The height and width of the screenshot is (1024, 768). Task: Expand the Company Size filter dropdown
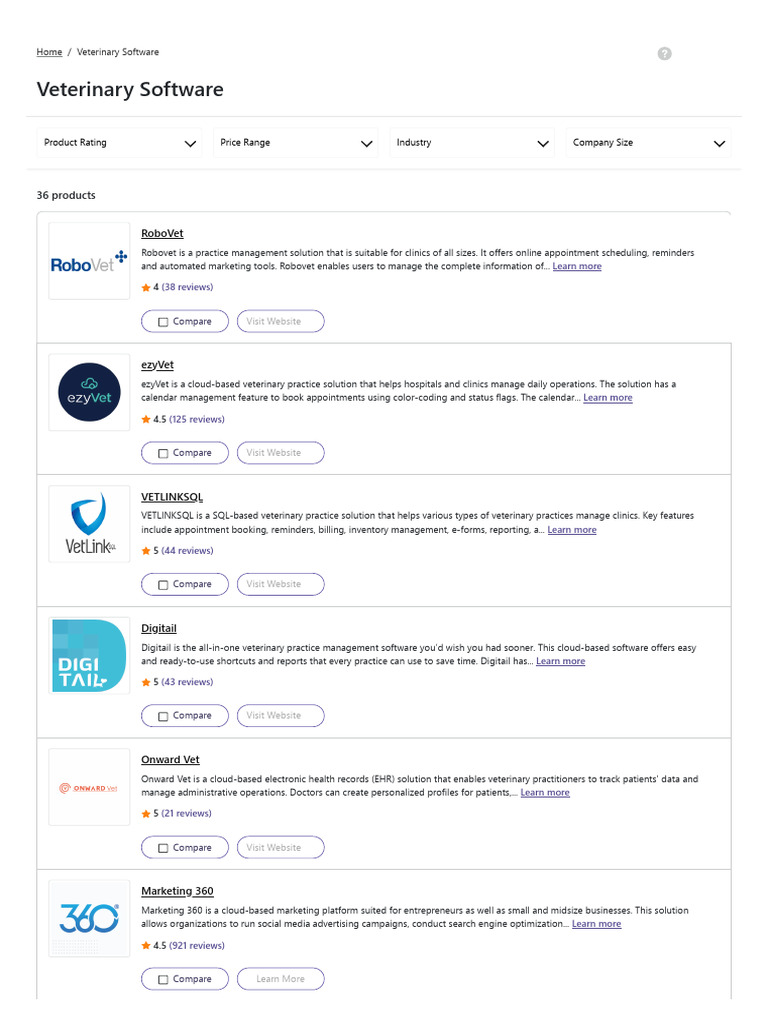[648, 142]
